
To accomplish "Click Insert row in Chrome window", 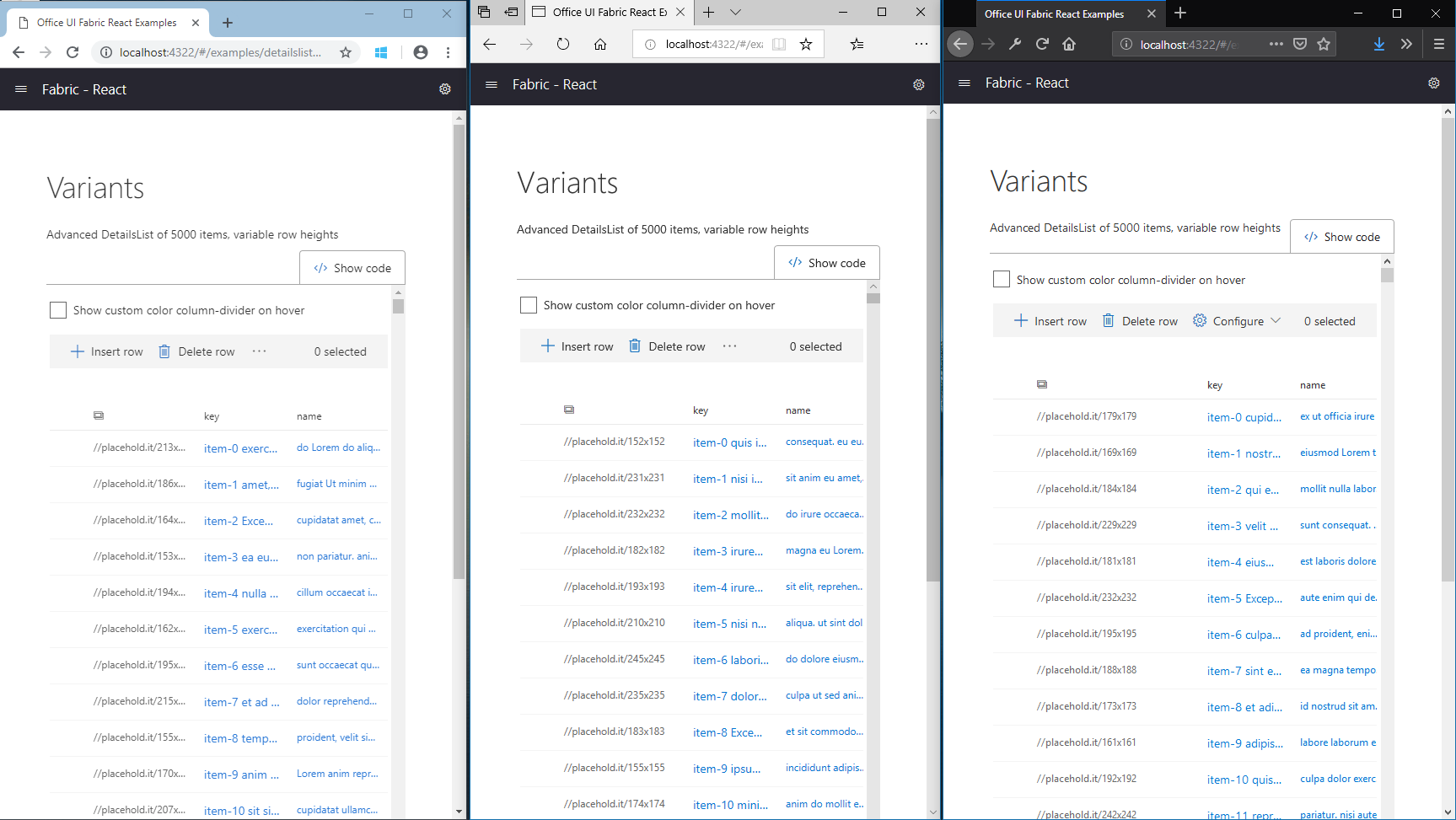I will coord(106,351).
